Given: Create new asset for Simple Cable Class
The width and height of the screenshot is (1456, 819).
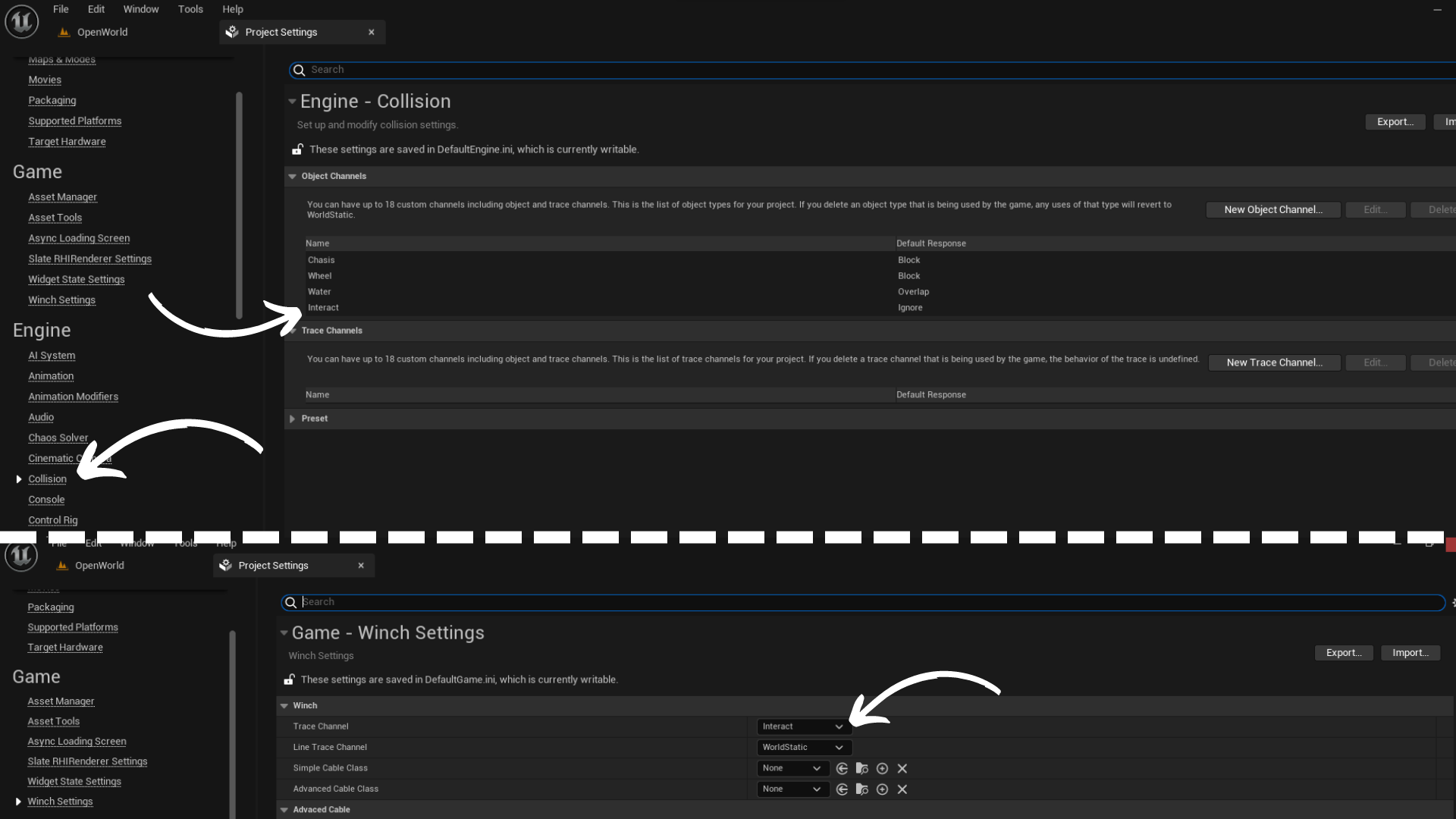Looking at the screenshot, I should pos(882,768).
